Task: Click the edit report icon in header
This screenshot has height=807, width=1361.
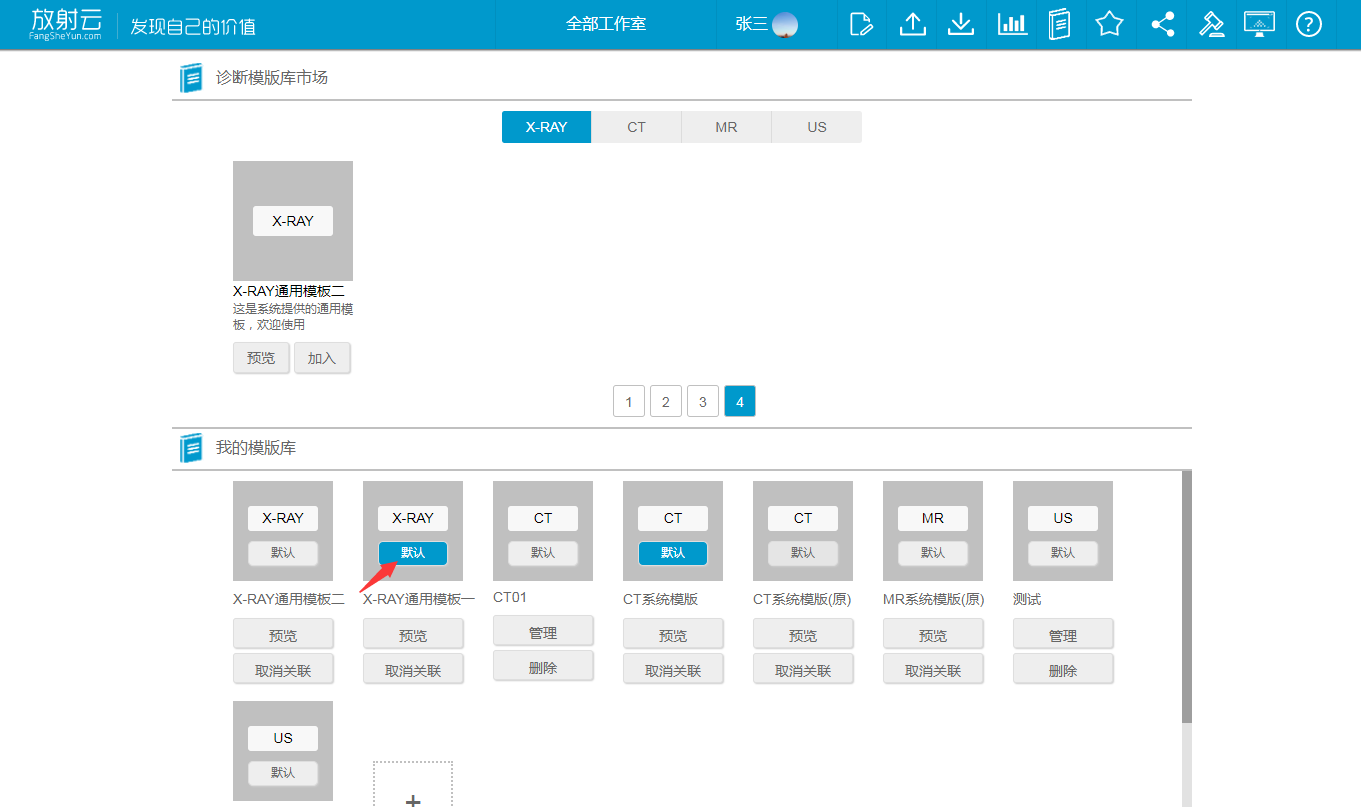Action: 861,24
